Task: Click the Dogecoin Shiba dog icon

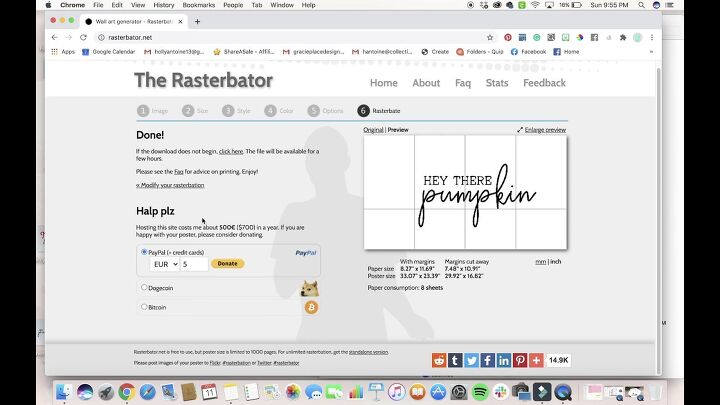Action: (309, 288)
